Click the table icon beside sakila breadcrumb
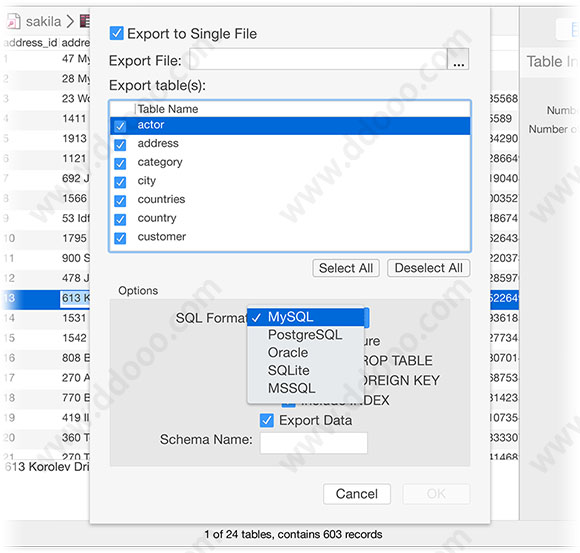This screenshot has height=553, width=580. [85, 21]
